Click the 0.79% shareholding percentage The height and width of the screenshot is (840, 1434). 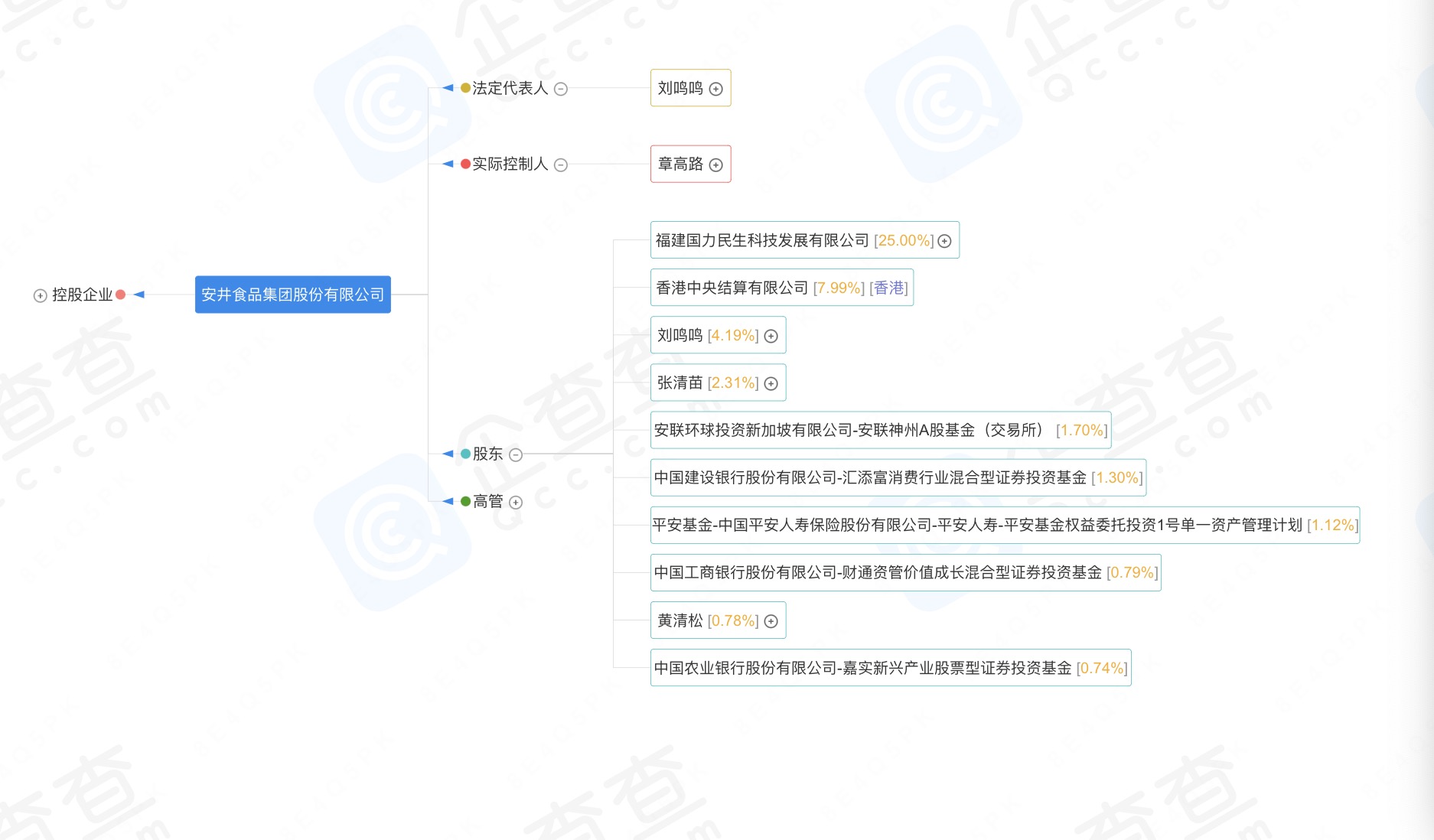coord(1133,572)
